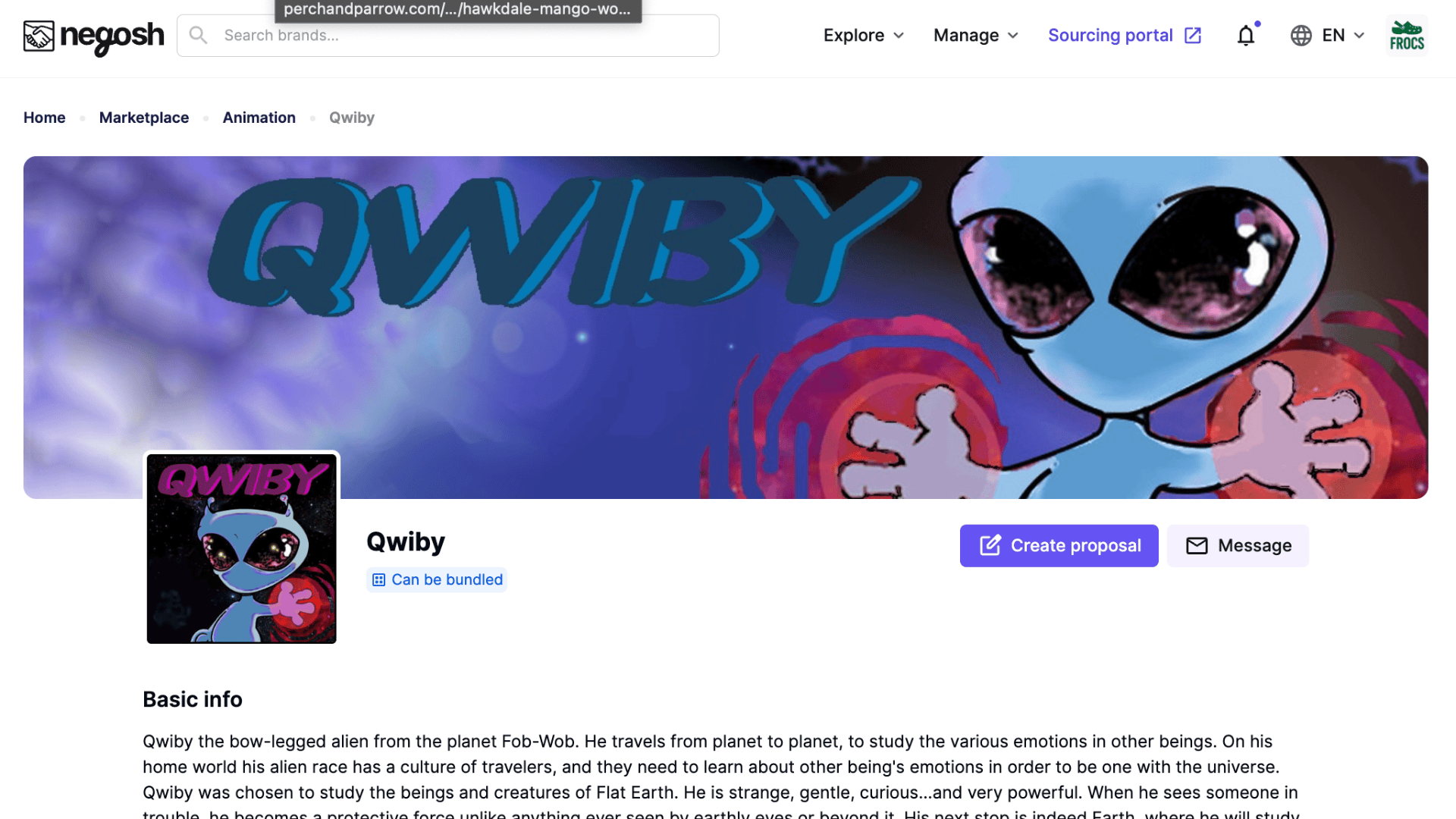
Task: Go to Home breadcrumb
Action: click(x=45, y=118)
